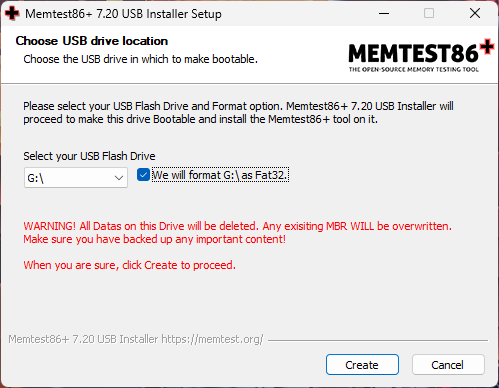Click the red cross app icon in title bar
This screenshot has height=388, width=499.
12,14
